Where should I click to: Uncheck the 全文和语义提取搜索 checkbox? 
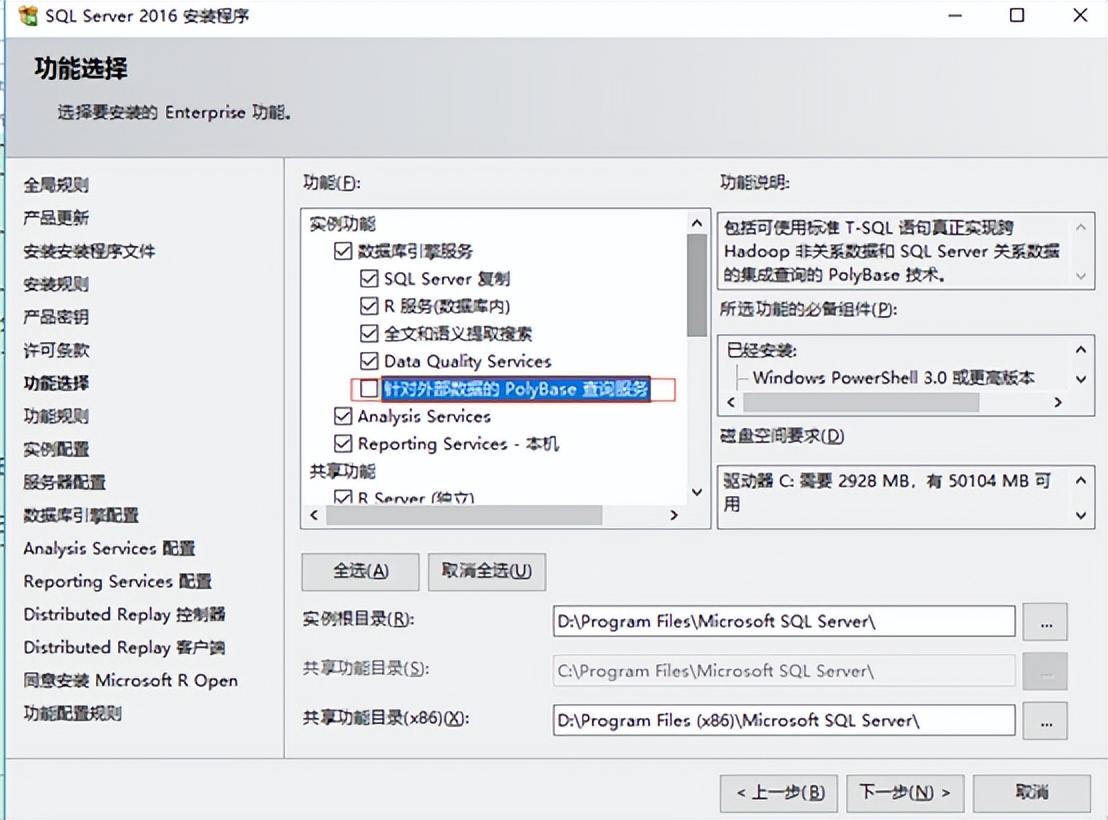point(369,334)
